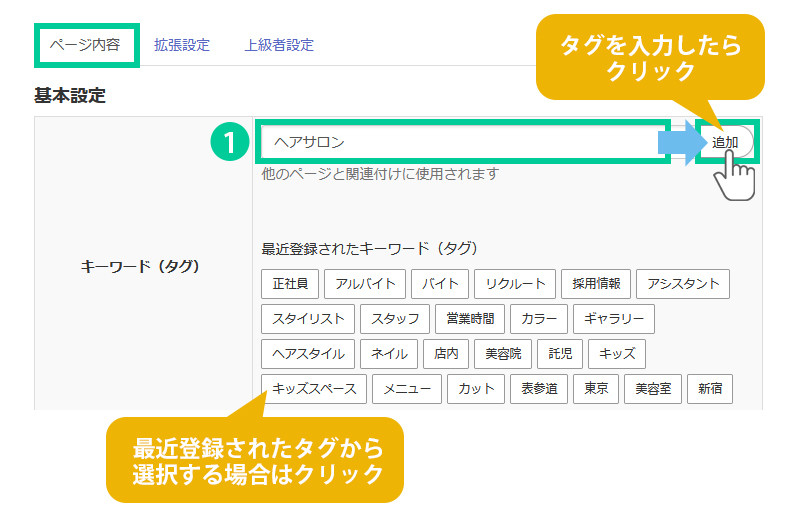800x517 pixels.
Task: Select the 営業時間 tag
Action: click(468, 319)
